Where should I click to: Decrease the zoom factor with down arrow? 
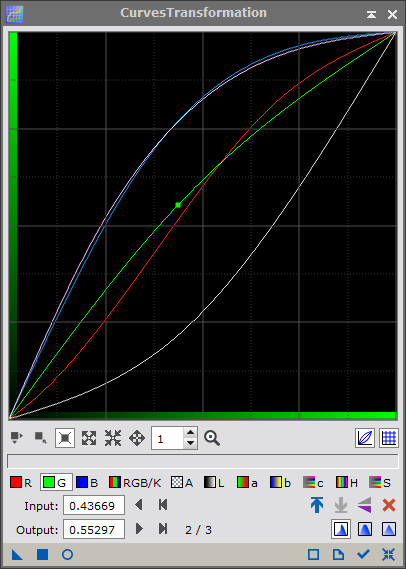(190, 443)
